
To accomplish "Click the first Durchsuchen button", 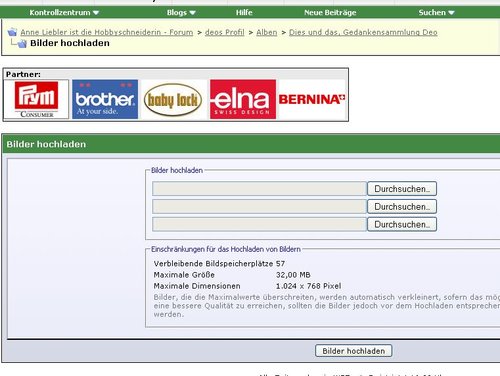I will 402,189.
